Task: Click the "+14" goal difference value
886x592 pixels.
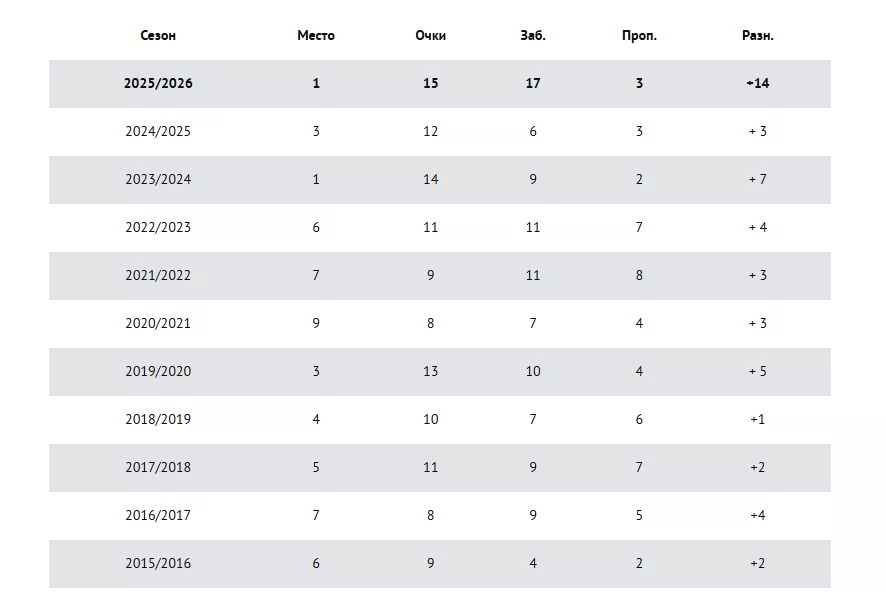Action: tap(758, 83)
